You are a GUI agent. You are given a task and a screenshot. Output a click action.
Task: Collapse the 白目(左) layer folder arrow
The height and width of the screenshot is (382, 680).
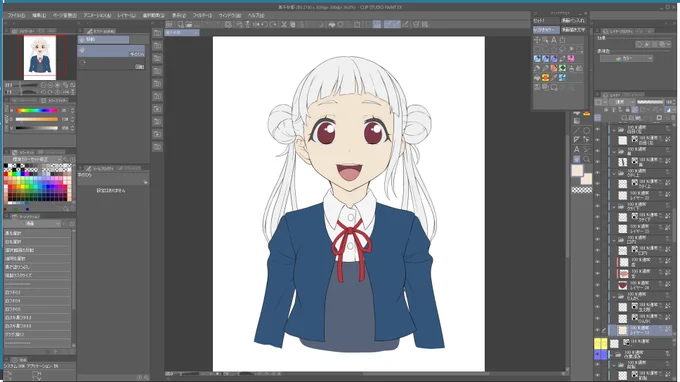coord(614,130)
